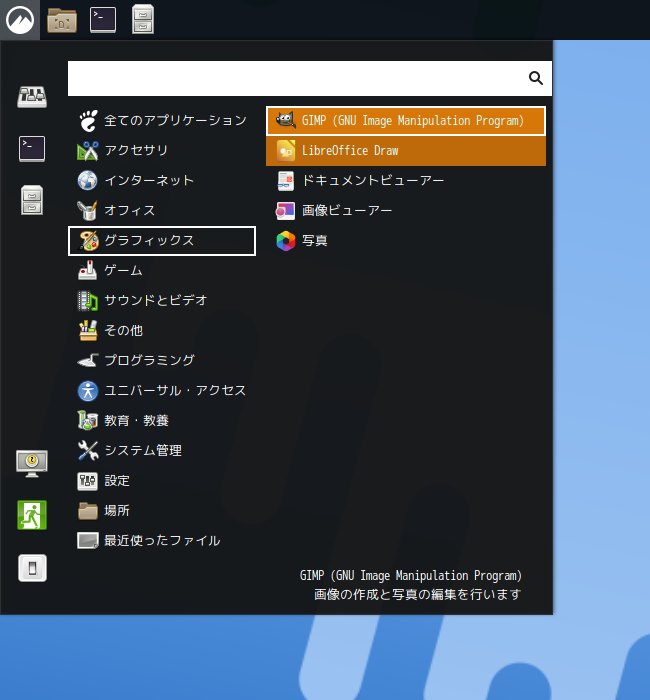Launch GIMP (GNU Image Manipulation Program)

point(406,121)
